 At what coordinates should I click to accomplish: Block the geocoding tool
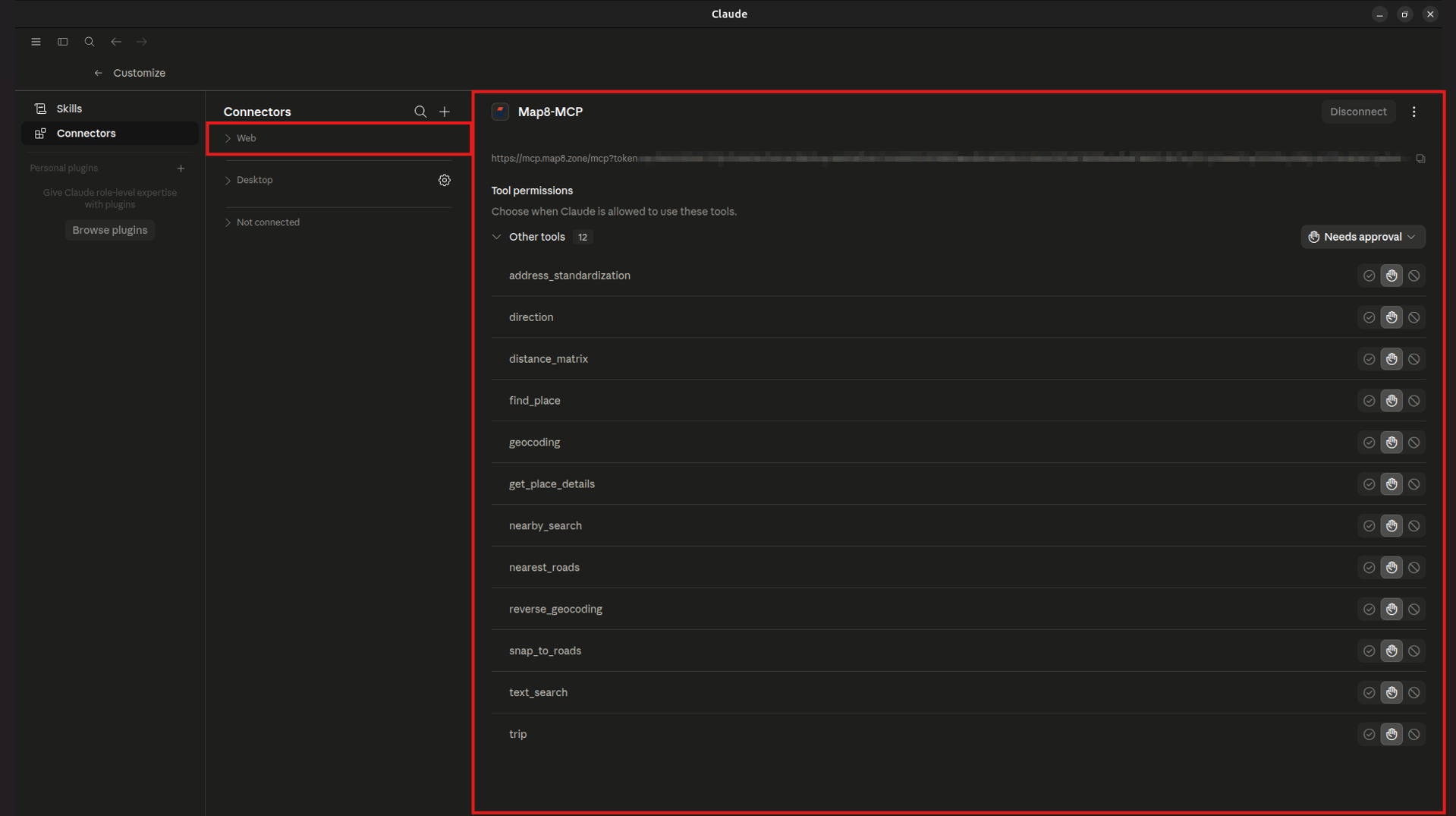(1414, 443)
